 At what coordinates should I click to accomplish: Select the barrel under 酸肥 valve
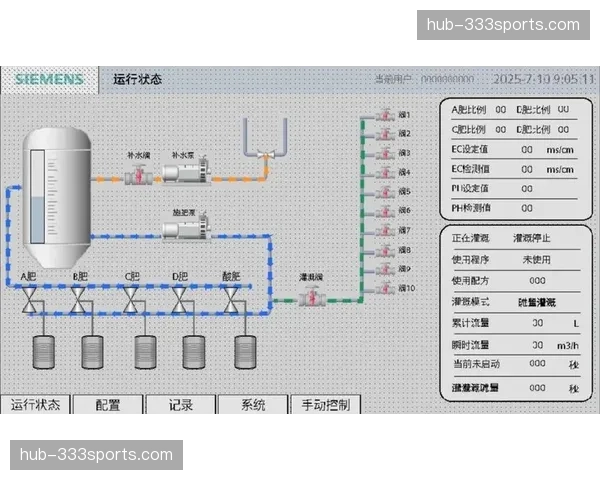click(245, 352)
